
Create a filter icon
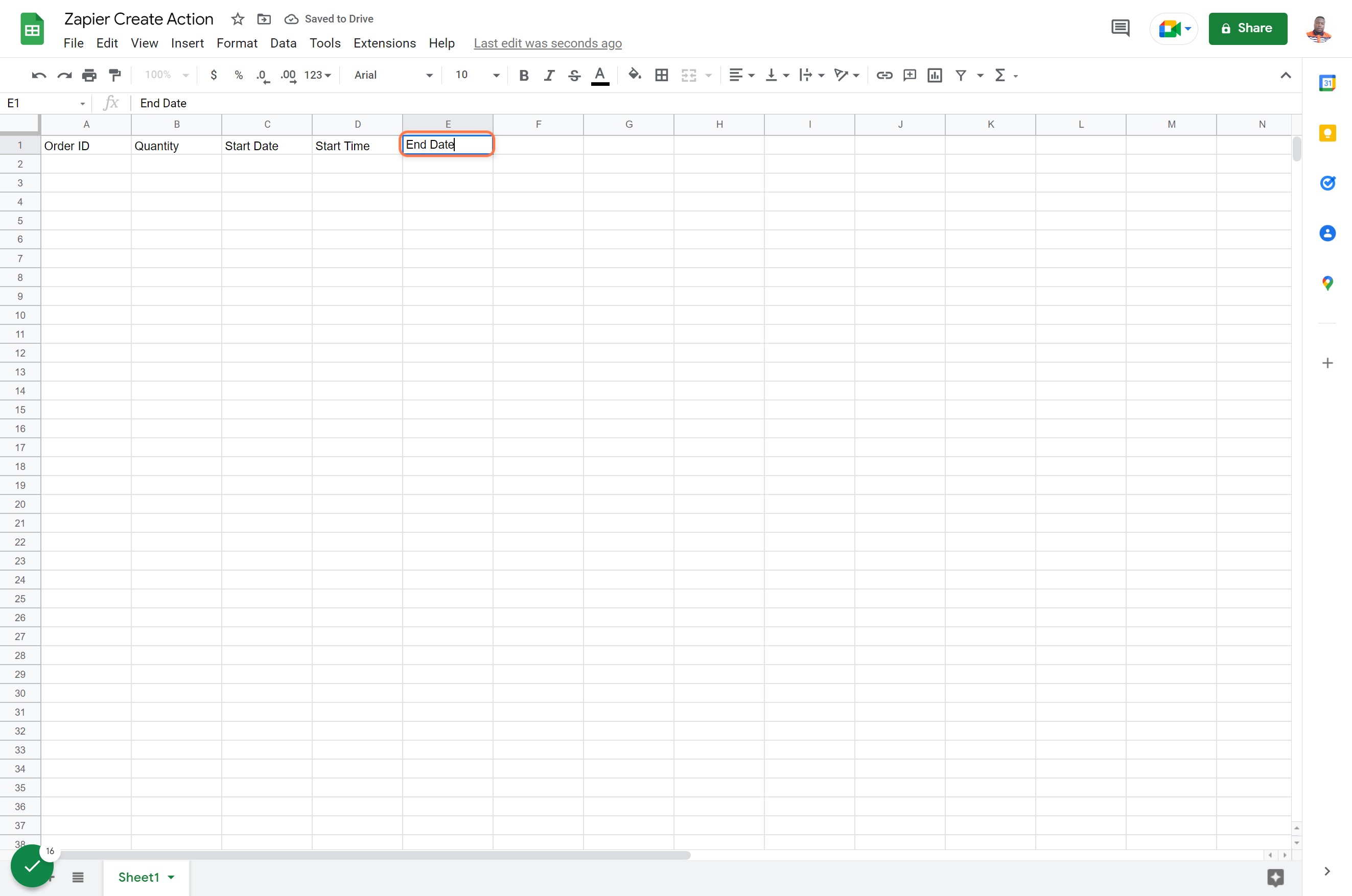[961, 75]
